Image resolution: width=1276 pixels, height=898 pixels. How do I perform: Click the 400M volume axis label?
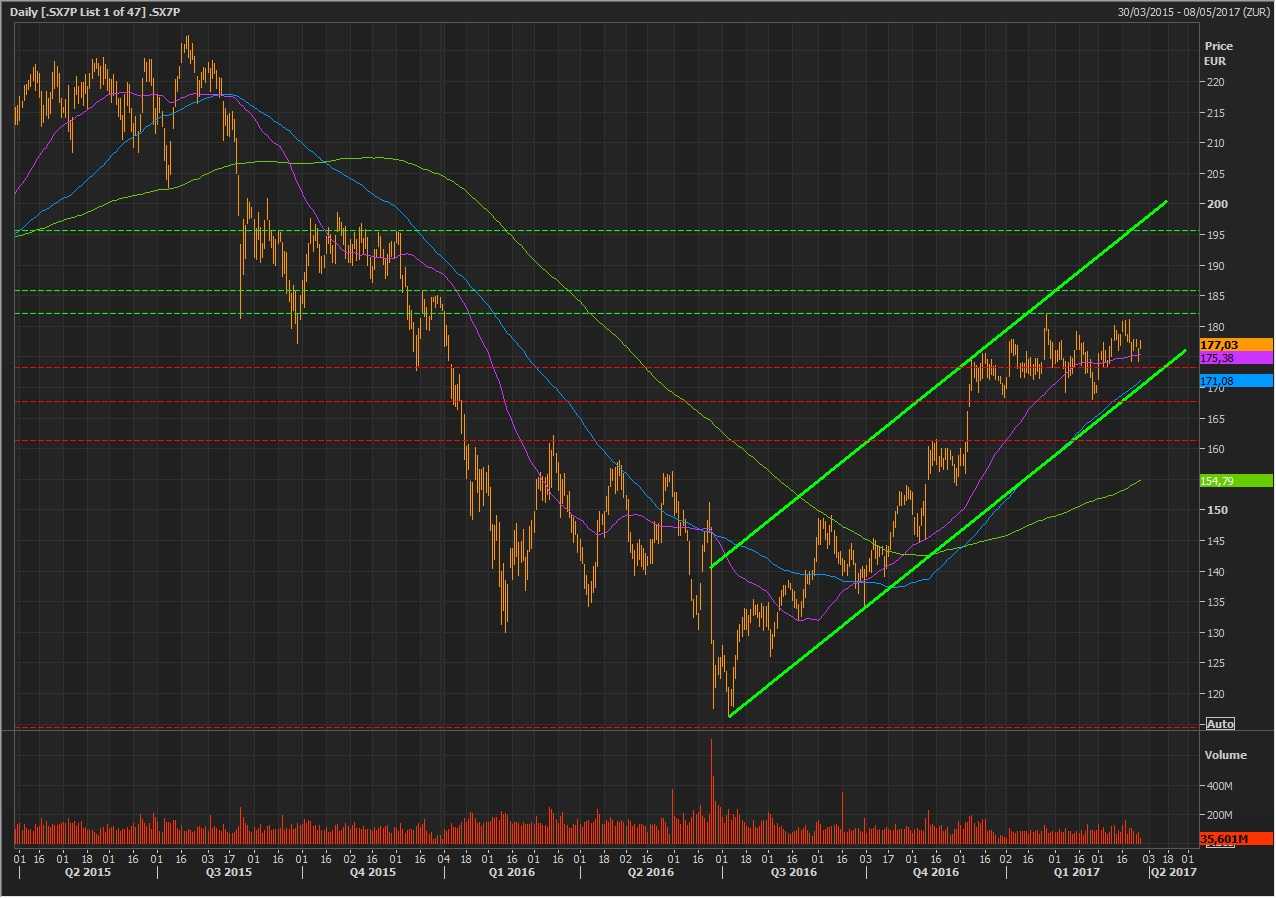pyautogui.click(x=1218, y=787)
